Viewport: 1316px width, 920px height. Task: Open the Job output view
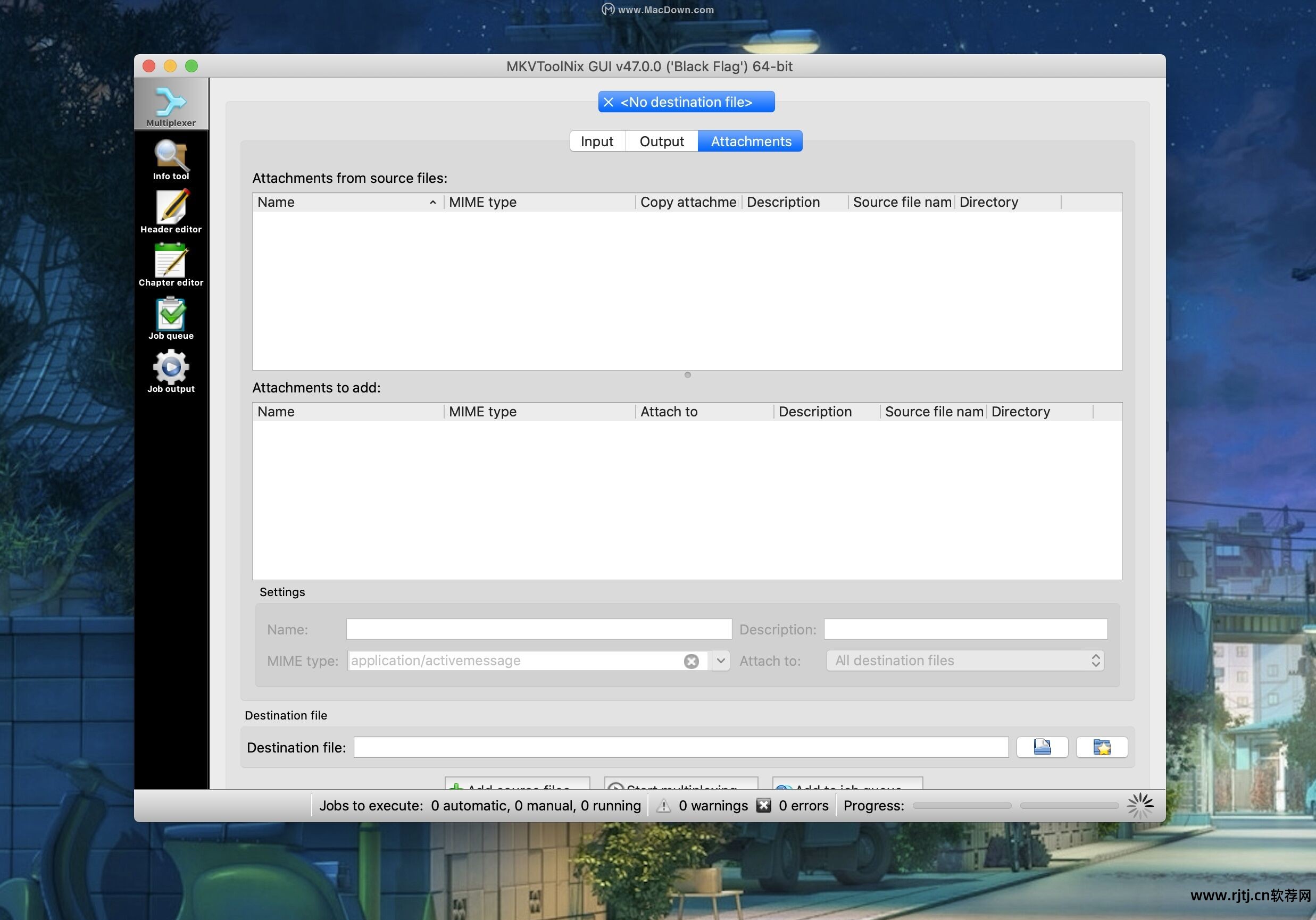[171, 372]
